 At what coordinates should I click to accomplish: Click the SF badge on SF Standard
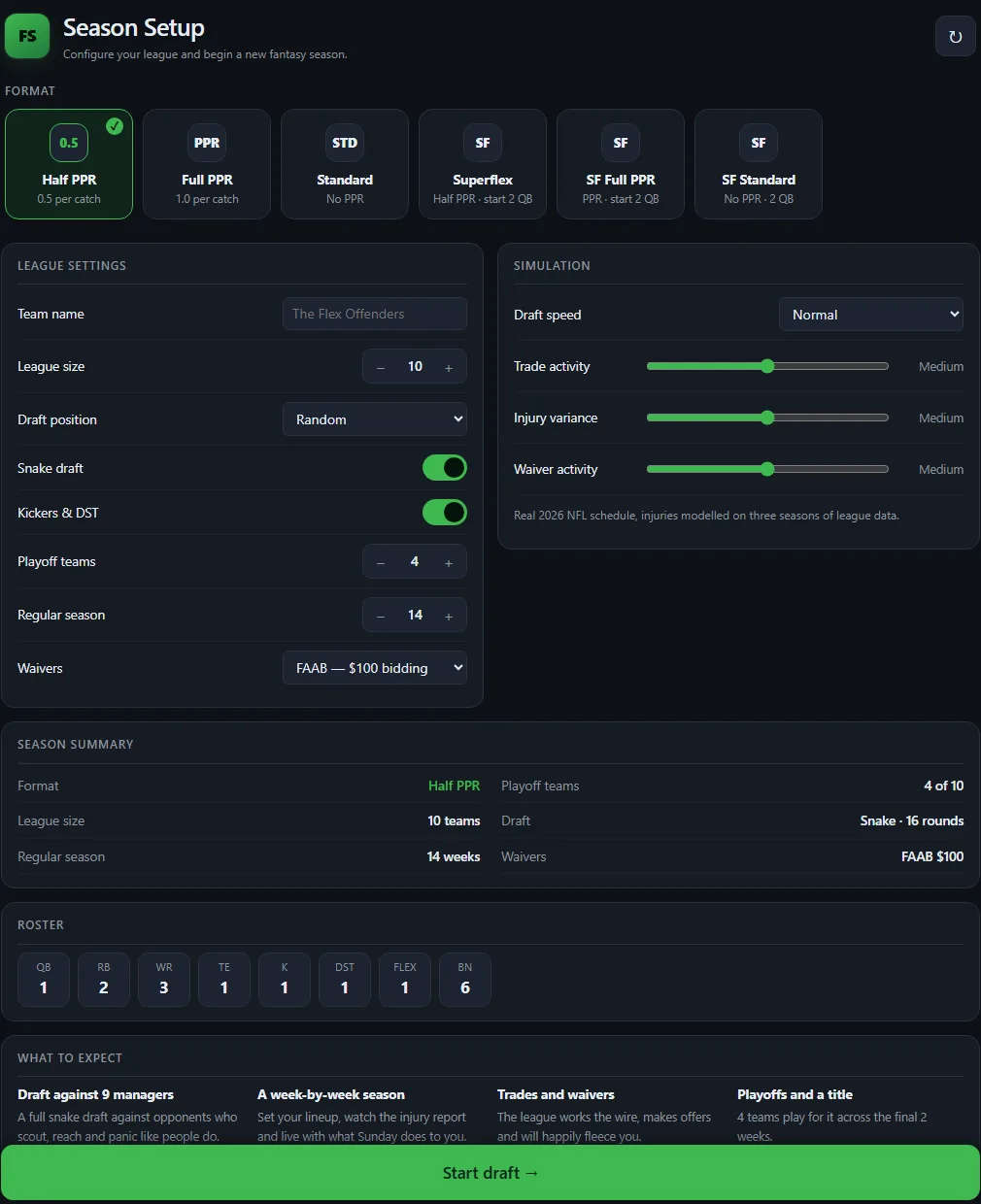pos(759,143)
